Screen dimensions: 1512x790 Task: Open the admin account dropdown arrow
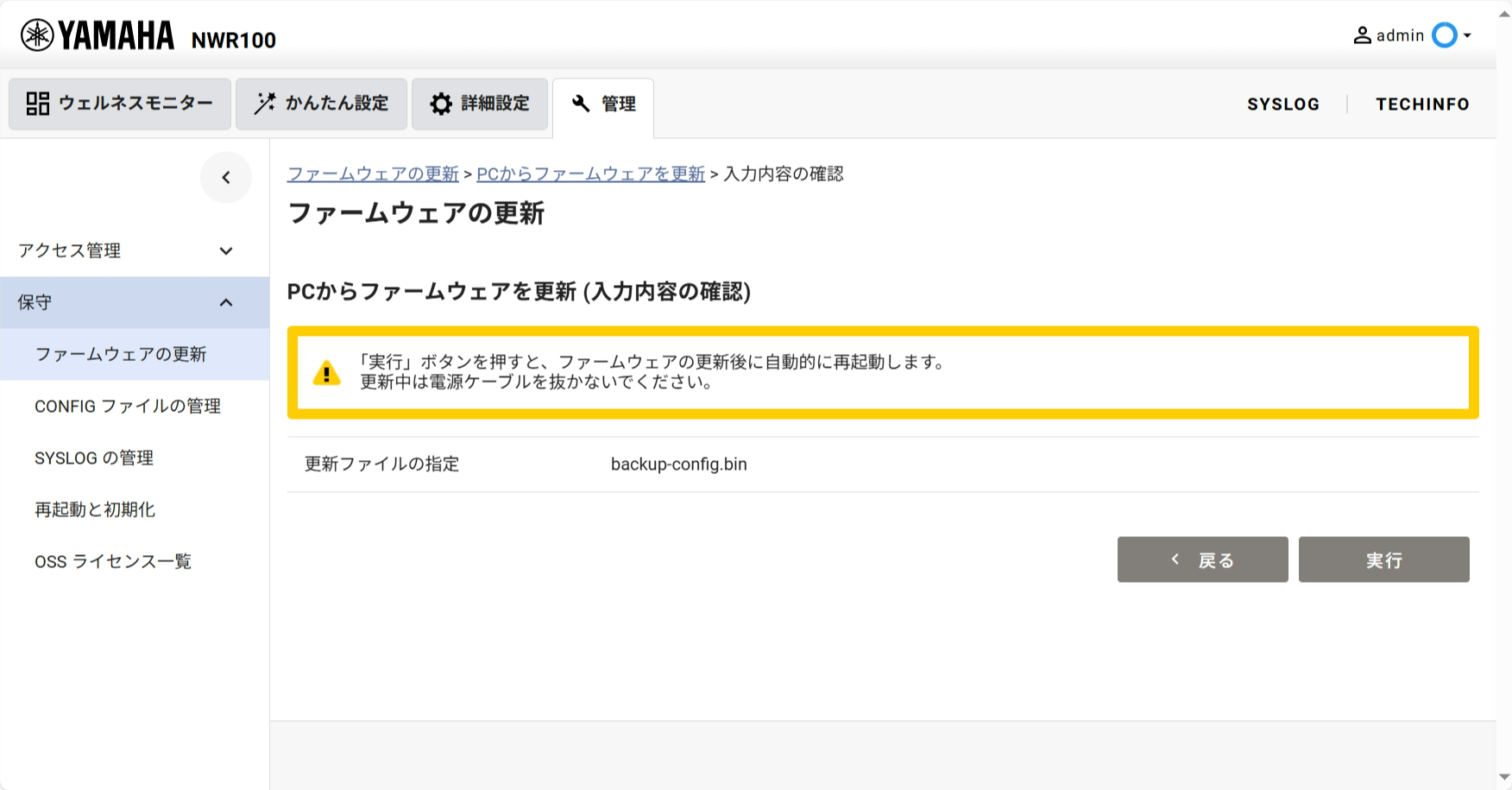coord(1467,35)
